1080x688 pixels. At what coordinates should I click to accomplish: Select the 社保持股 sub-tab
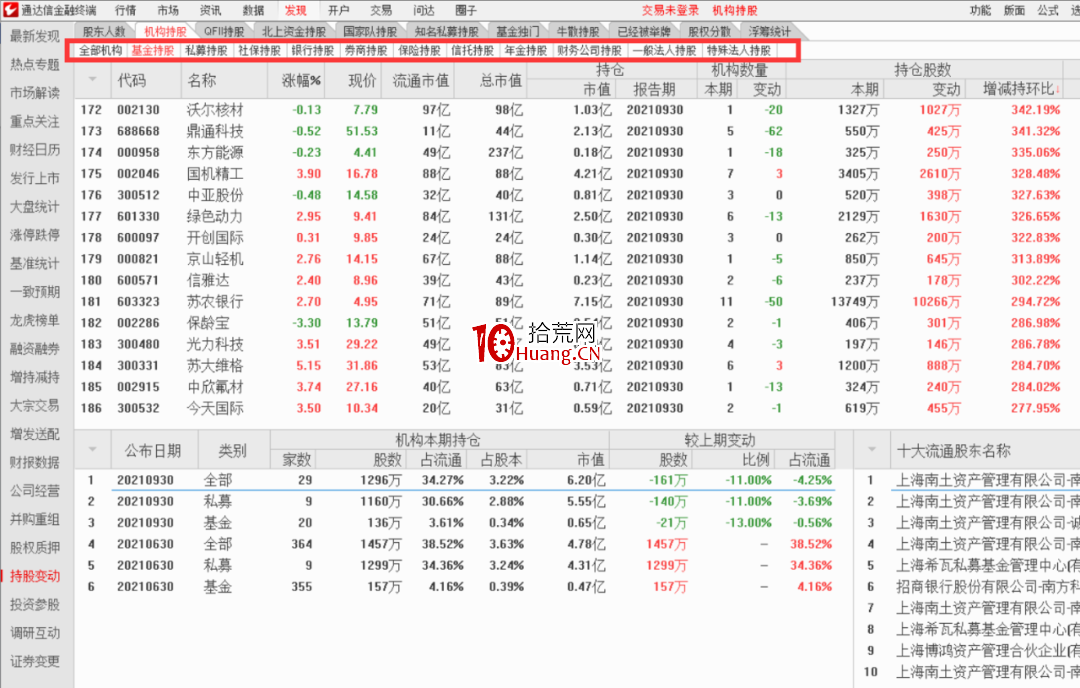click(x=260, y=50)
